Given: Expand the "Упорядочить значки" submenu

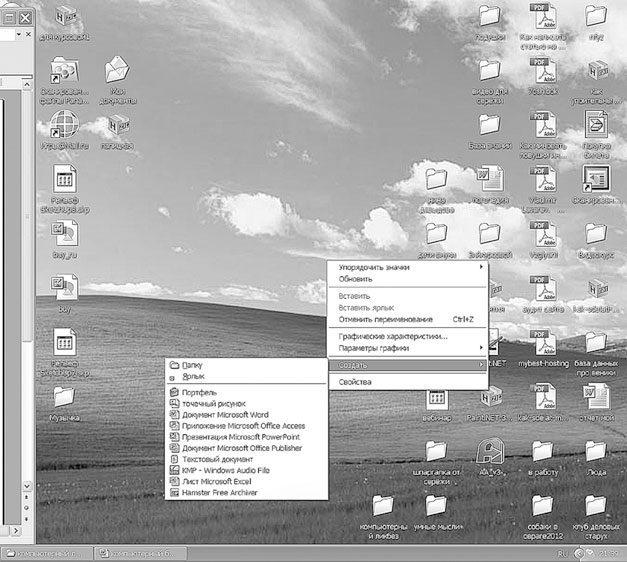Looking at the screenshot, I should (x=408, y=267).
